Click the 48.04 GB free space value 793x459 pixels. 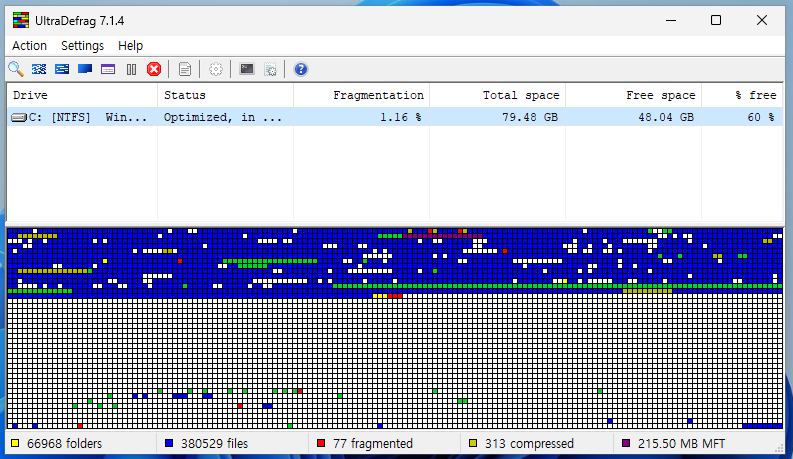pyautogui.click(x=666, y=117)
